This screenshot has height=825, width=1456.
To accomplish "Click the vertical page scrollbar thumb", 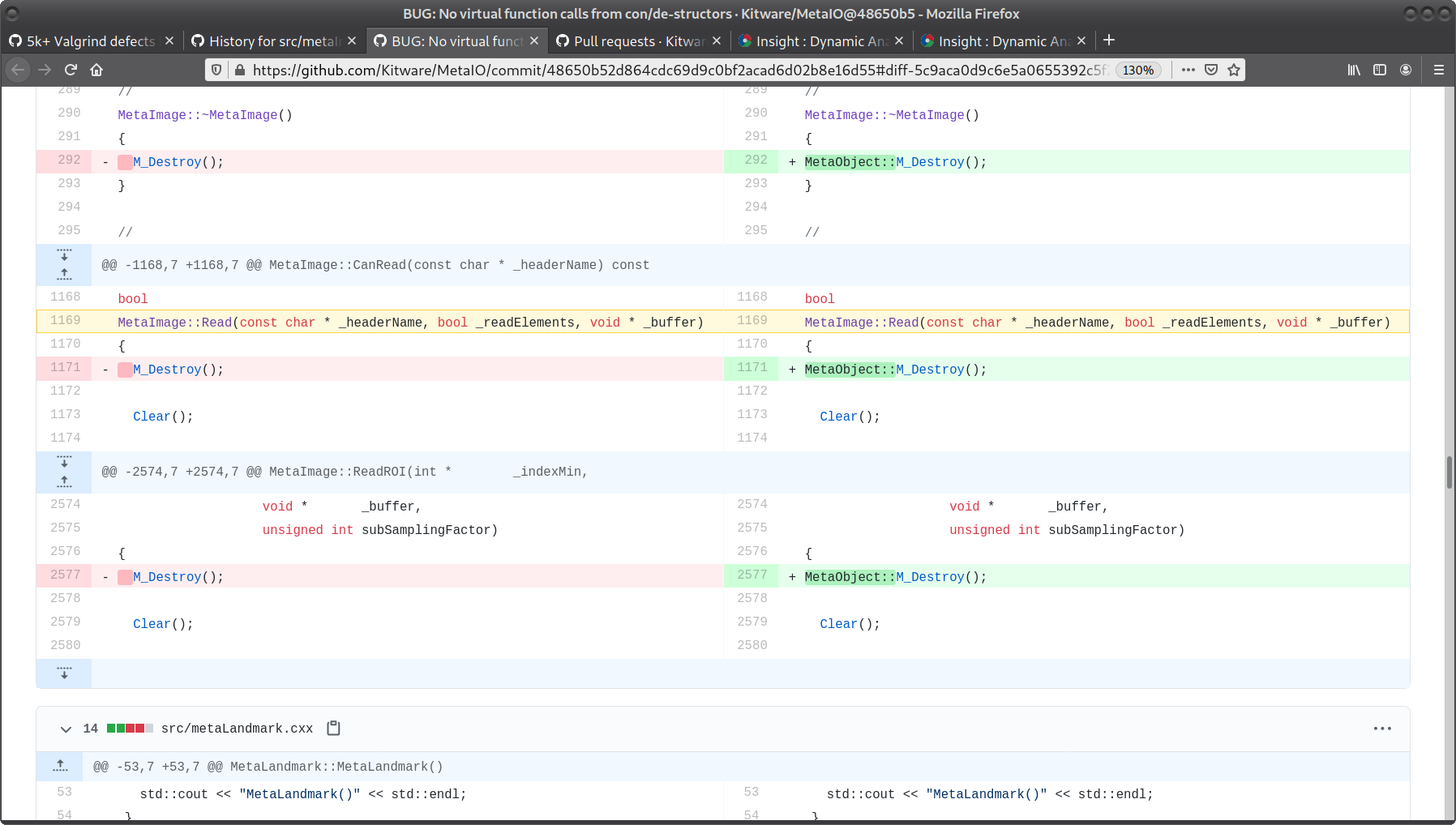I will [1450, 472].
